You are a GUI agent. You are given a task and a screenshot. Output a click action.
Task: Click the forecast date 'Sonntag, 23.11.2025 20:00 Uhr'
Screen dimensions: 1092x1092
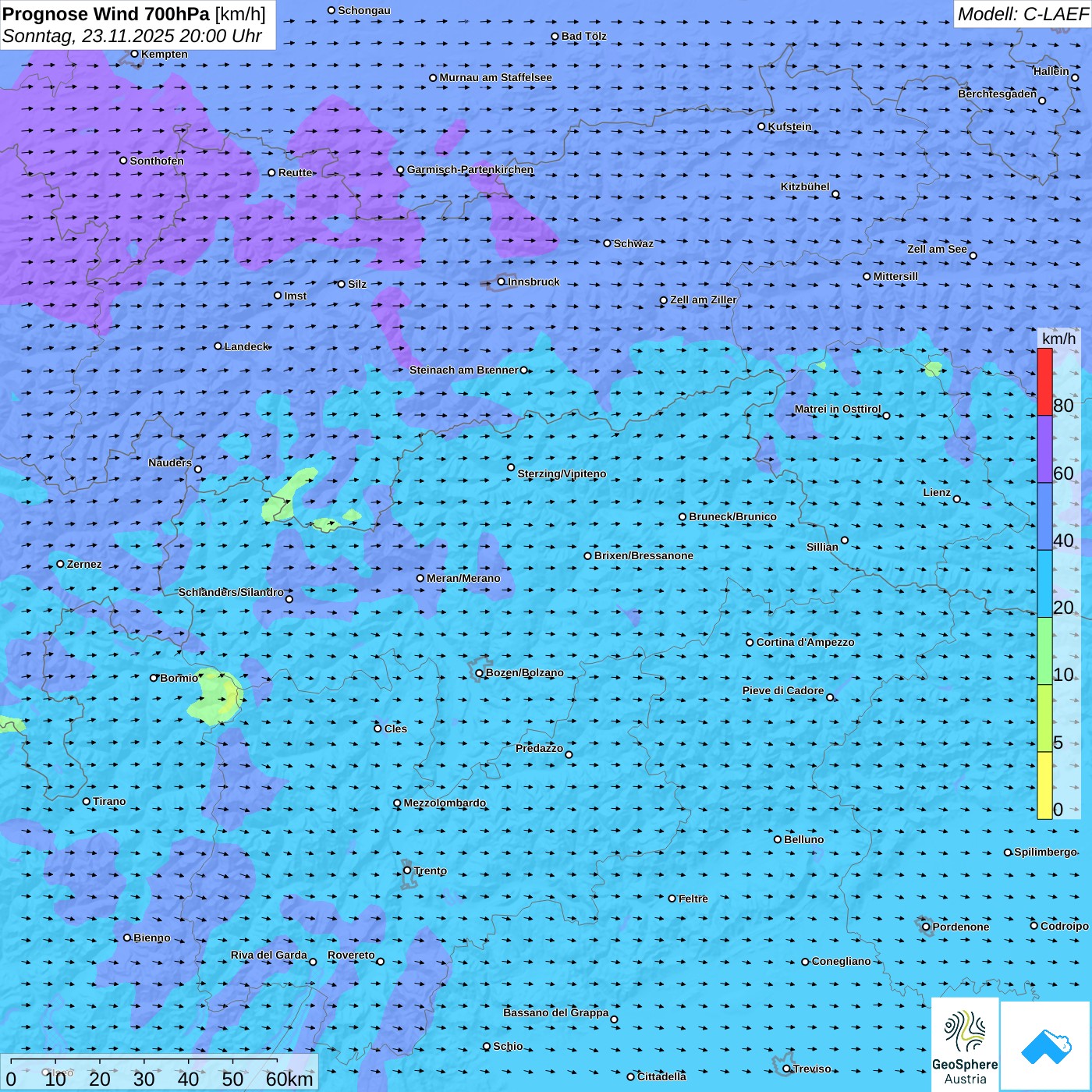click(x=133, y=36)
